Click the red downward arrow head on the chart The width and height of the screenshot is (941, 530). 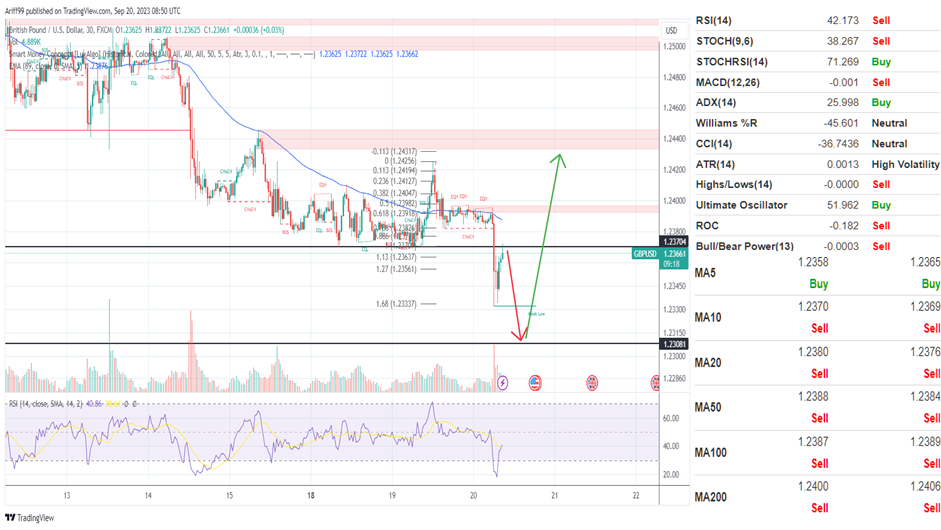522,336
